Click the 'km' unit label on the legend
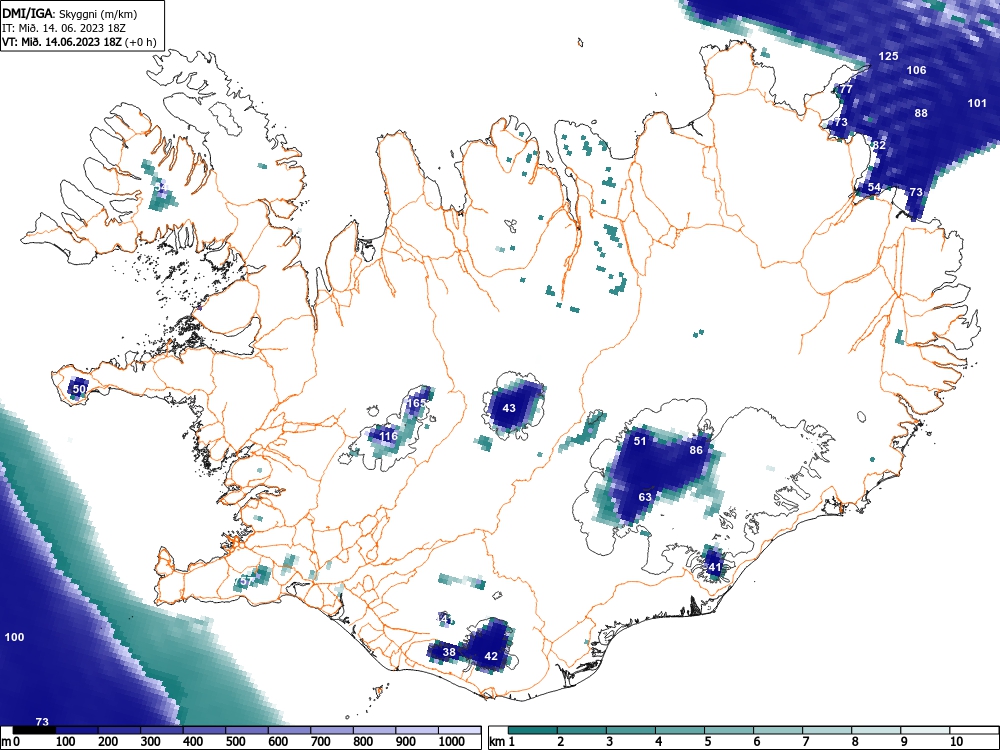 (x=497, y=742)
